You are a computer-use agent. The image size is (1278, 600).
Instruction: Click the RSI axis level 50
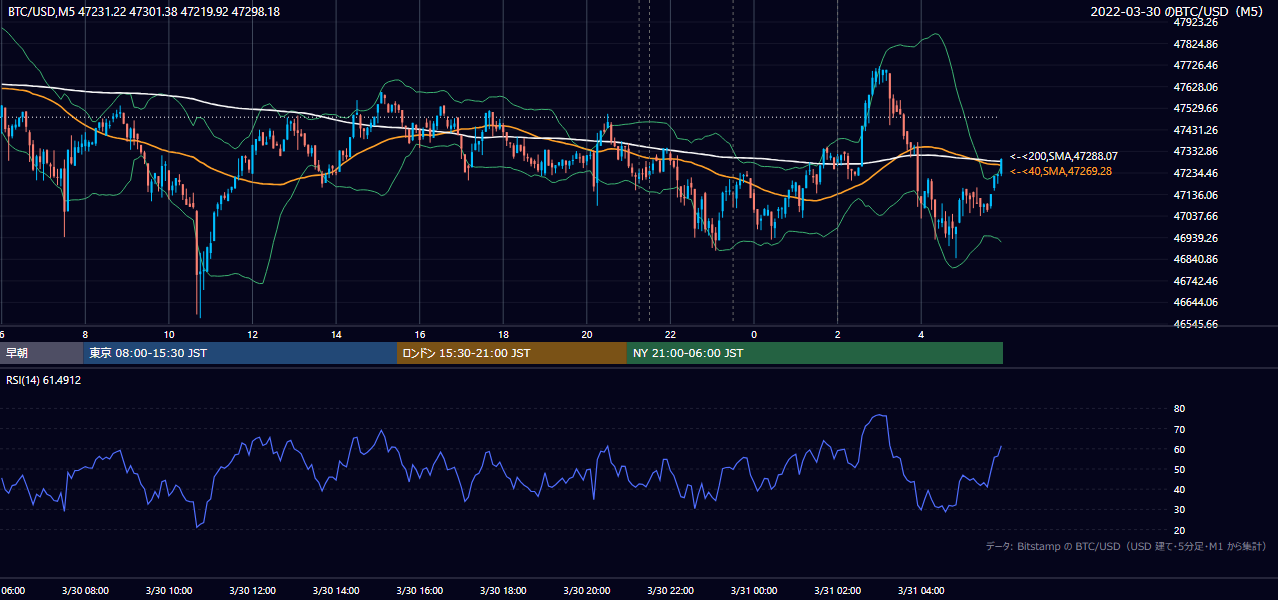(1179, 469)
